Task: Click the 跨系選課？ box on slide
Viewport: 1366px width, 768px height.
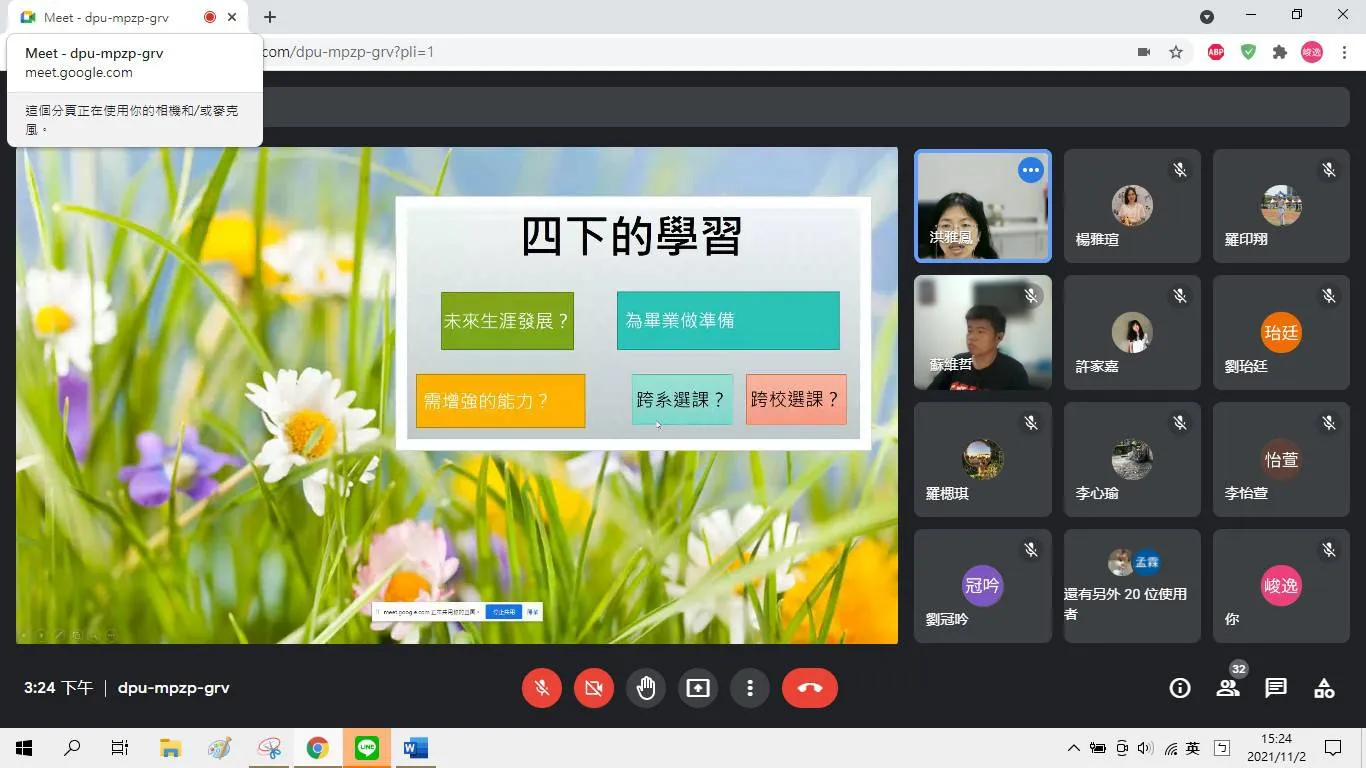Action: click(x=682, y=399)
